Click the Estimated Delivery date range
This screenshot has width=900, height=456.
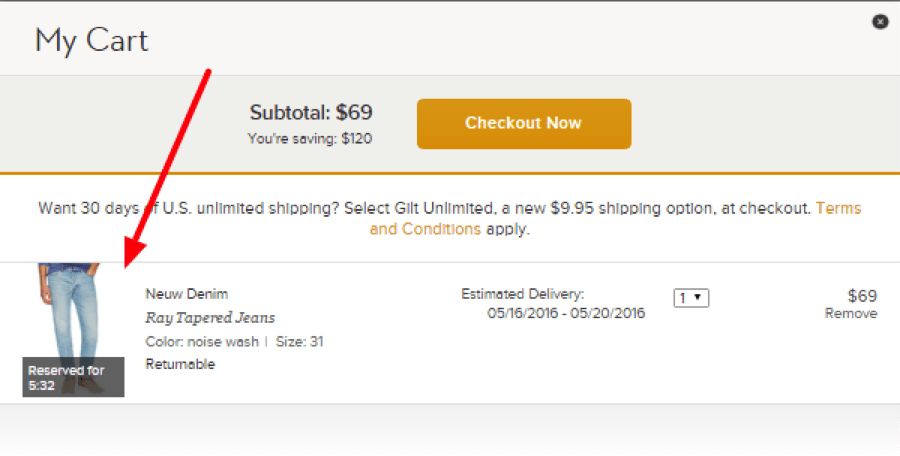click(x=566, y=313)
